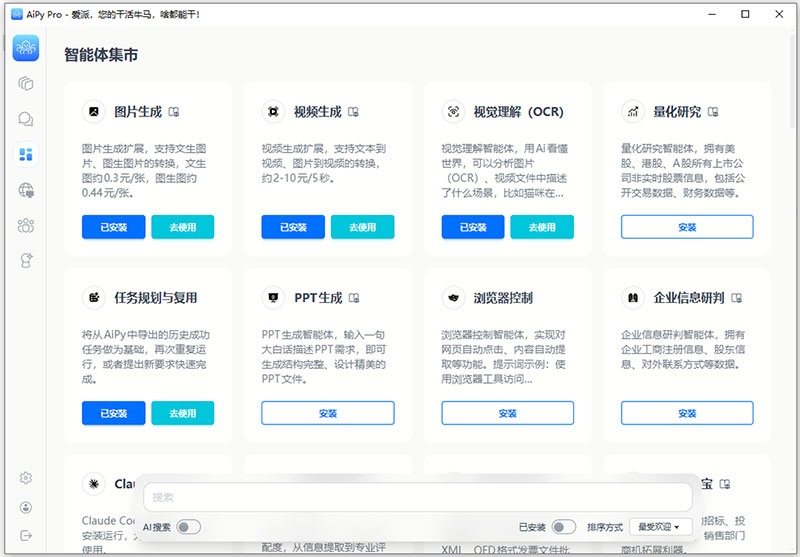
Task: Click 已安装 button on 图片生成 card
Action: point(113,227)
